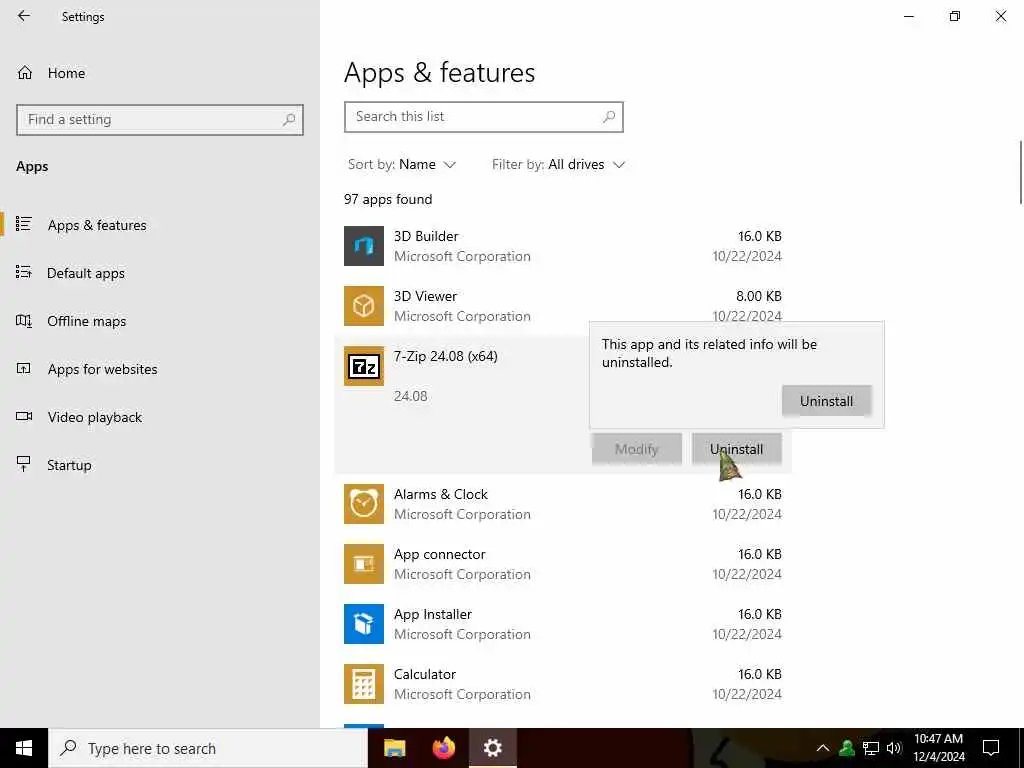Select the 3D Viewer app icon
Viewport: 1024px width, 768px height.
(364, 306)
